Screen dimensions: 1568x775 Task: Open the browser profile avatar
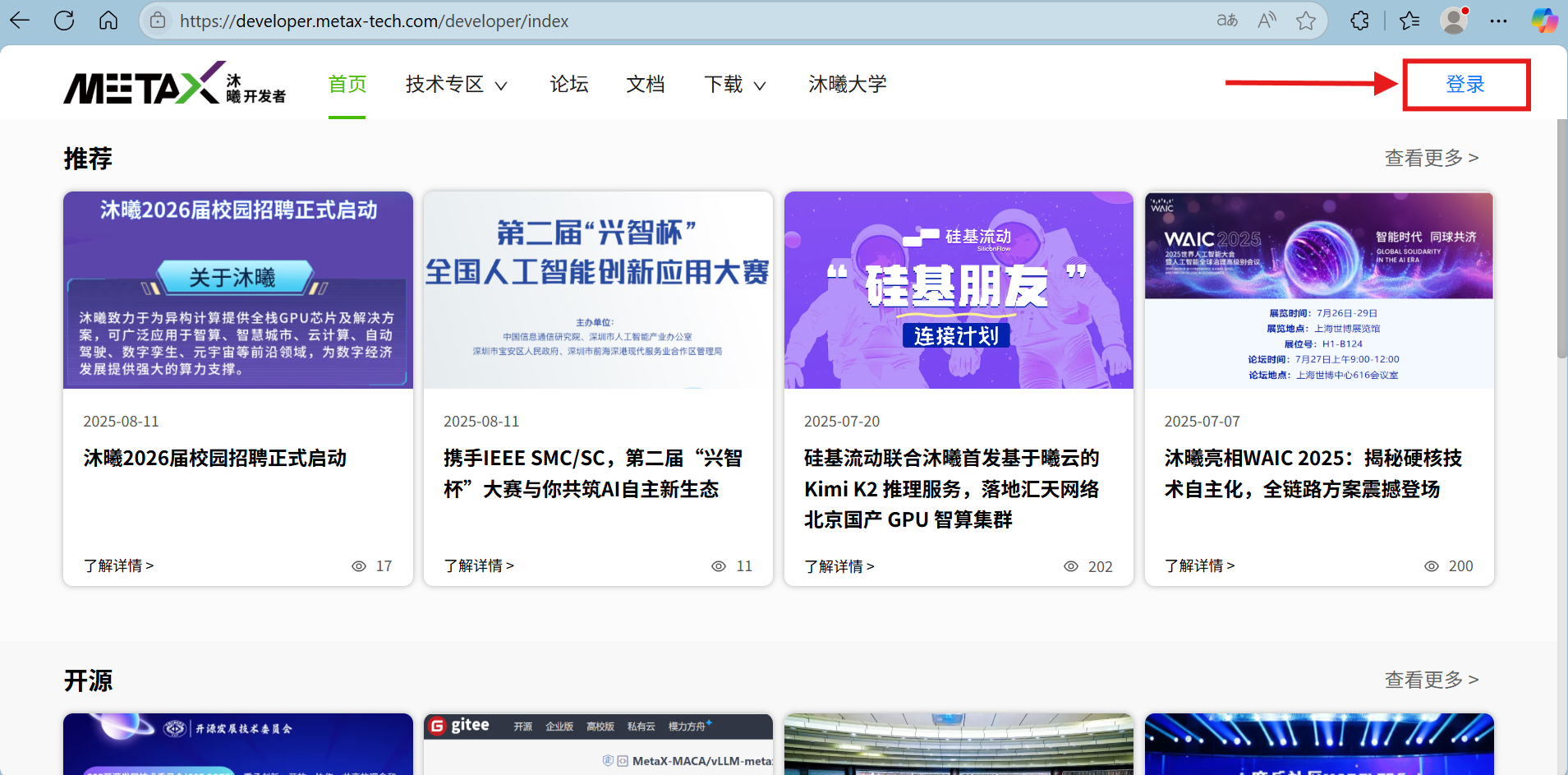[x=1454, y=21]
